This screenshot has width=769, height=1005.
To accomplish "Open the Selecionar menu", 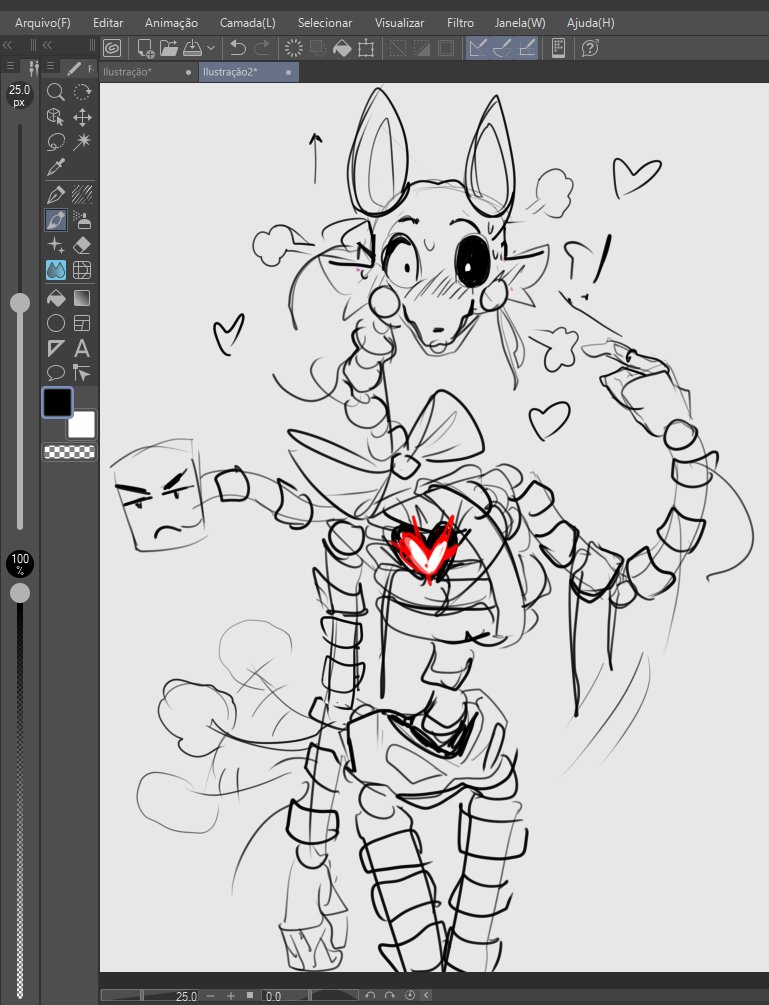I will pos(325,22).
